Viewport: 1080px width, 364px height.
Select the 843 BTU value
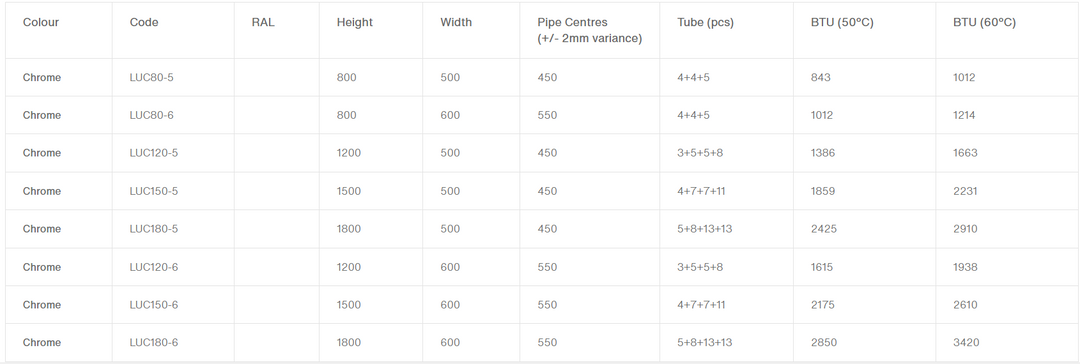(821, 77)
